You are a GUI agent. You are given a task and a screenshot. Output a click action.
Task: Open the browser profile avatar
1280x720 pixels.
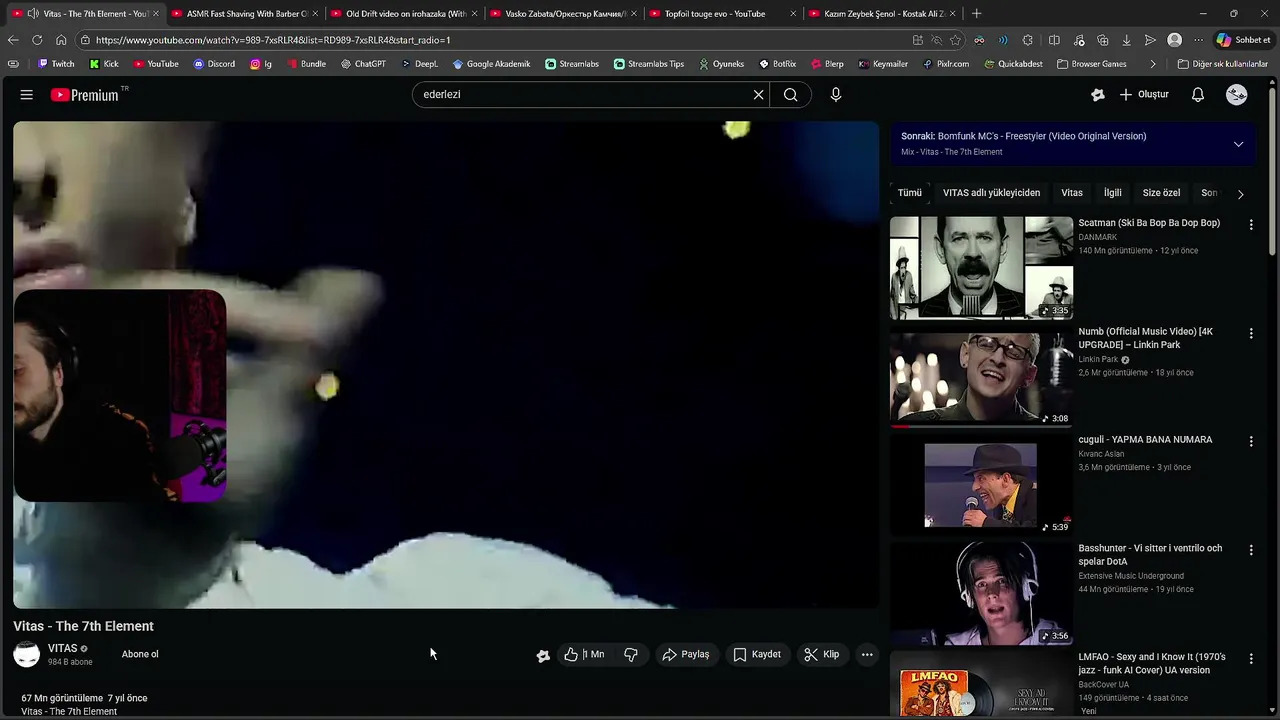(x=1175, y=40)
